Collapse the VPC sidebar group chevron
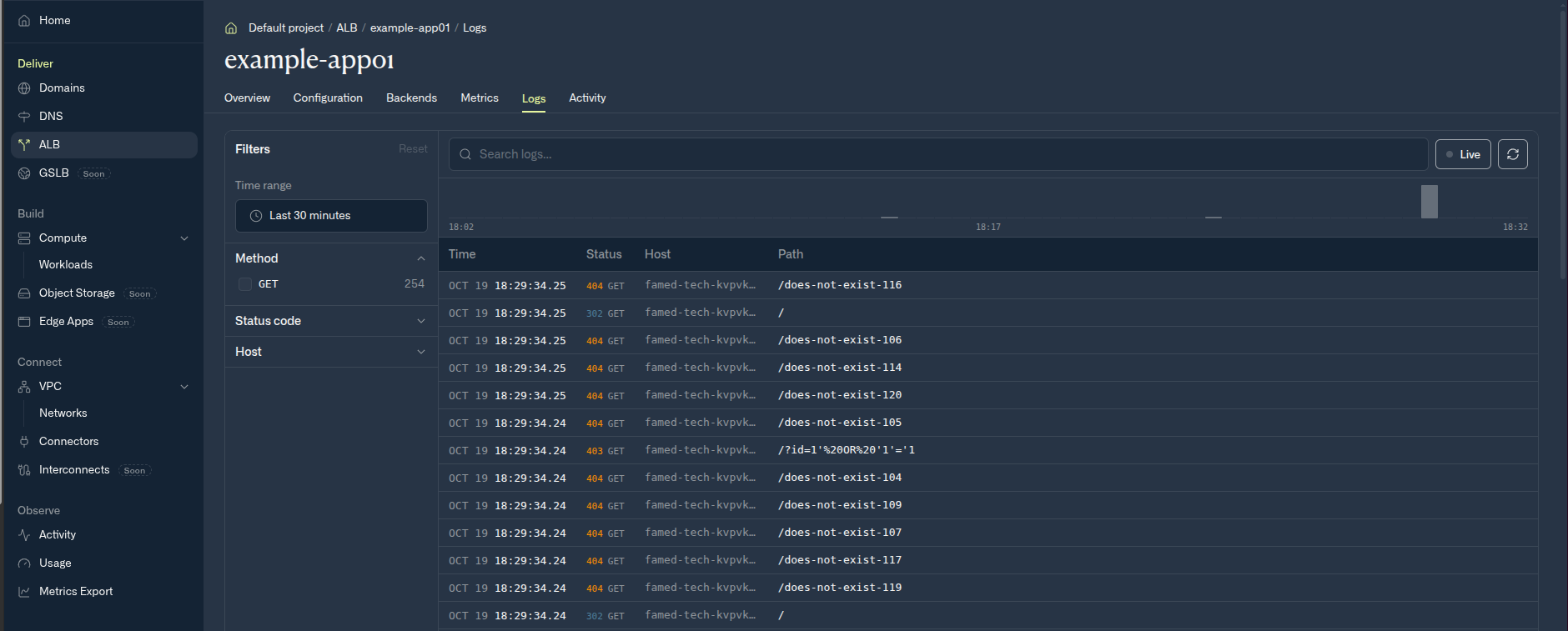The width and height of the screenshot is (1568, 631). [x=184, y=387]
